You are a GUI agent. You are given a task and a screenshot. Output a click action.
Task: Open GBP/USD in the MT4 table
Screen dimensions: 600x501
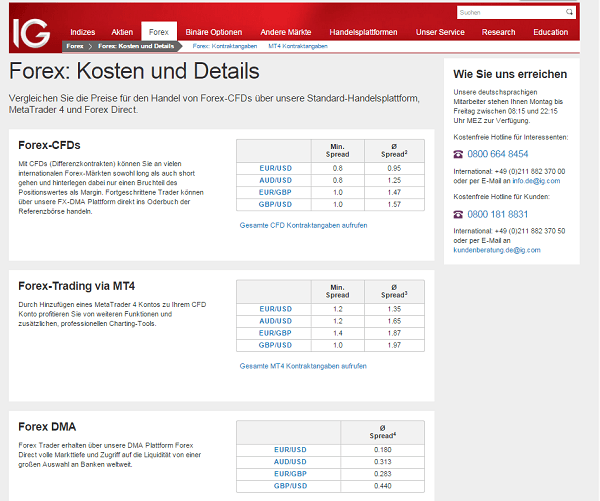coord(275,345)
